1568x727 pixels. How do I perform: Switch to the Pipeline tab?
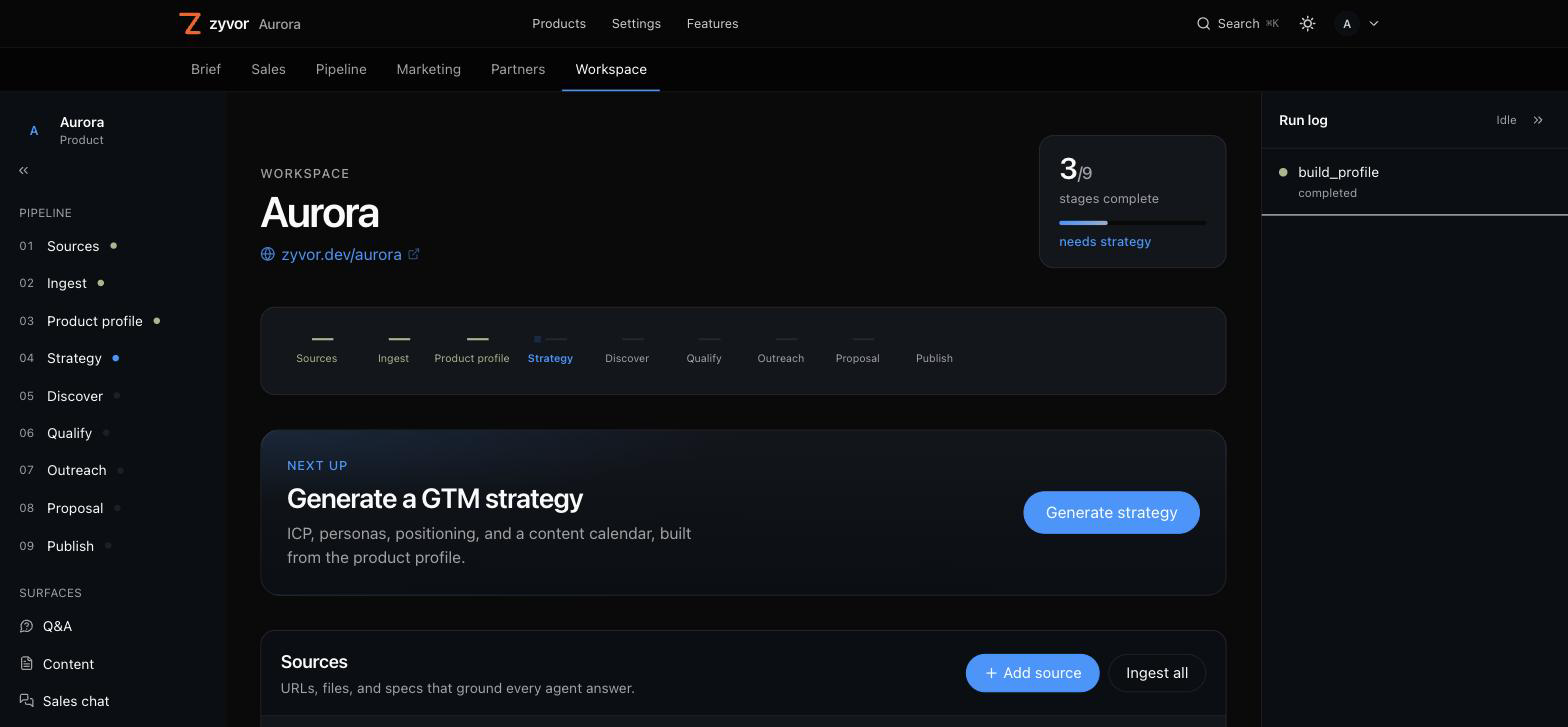coord(341,69)
